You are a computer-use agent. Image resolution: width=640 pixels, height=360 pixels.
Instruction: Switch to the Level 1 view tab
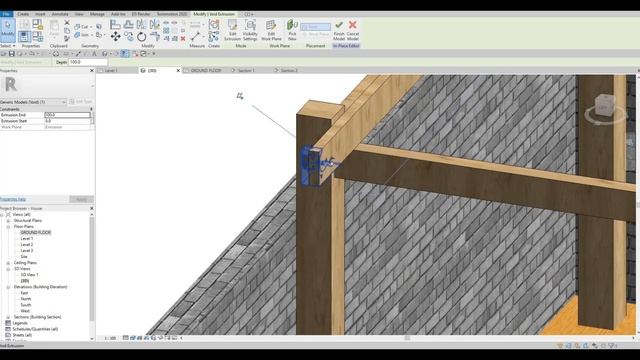(x=111, y=71)
